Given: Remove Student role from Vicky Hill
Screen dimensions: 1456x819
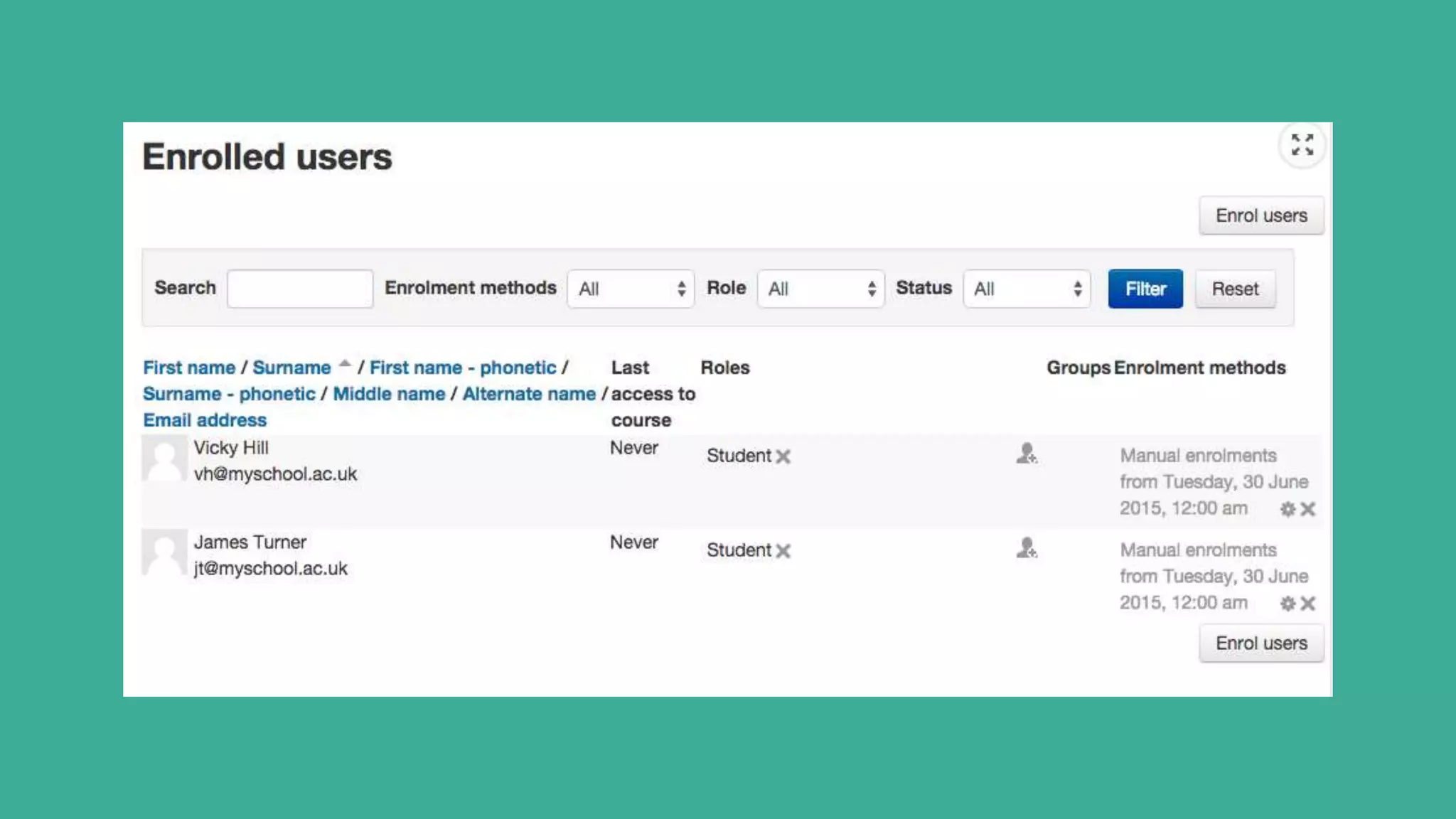Looking at the screenshot, I should tap(783, 456).
